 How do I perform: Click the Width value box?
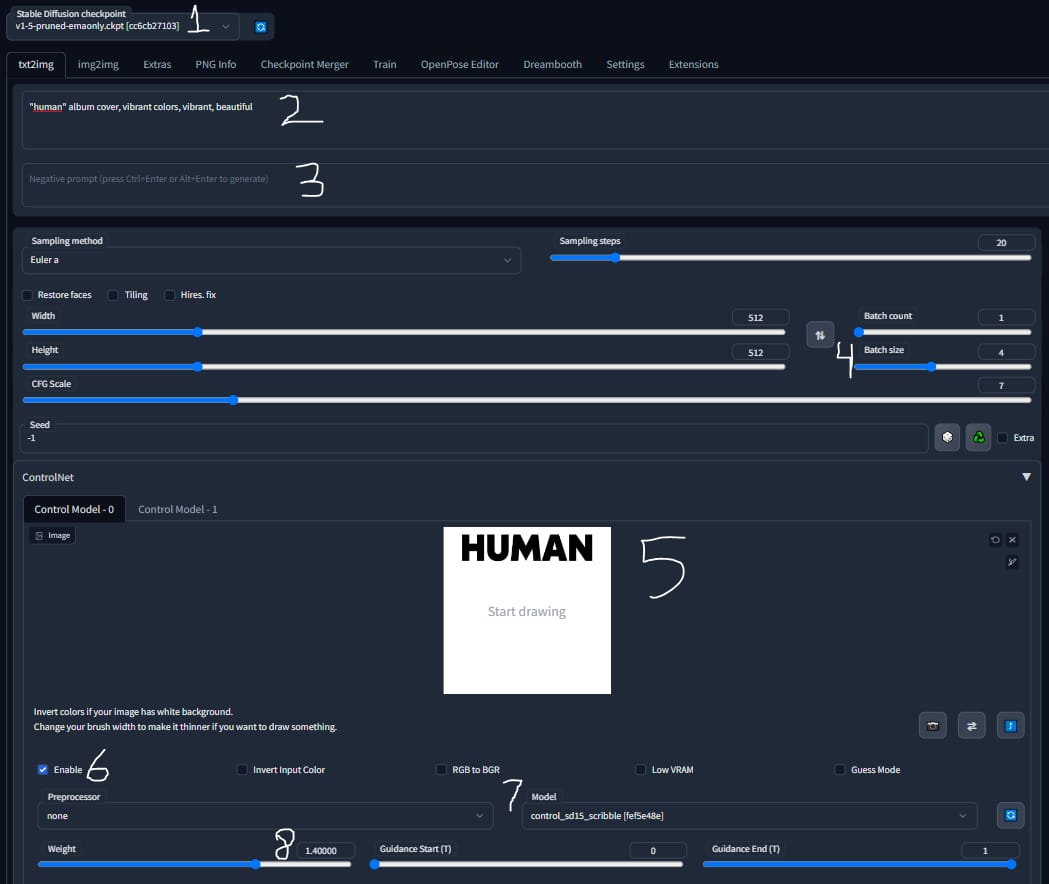(x=761, y=317)
